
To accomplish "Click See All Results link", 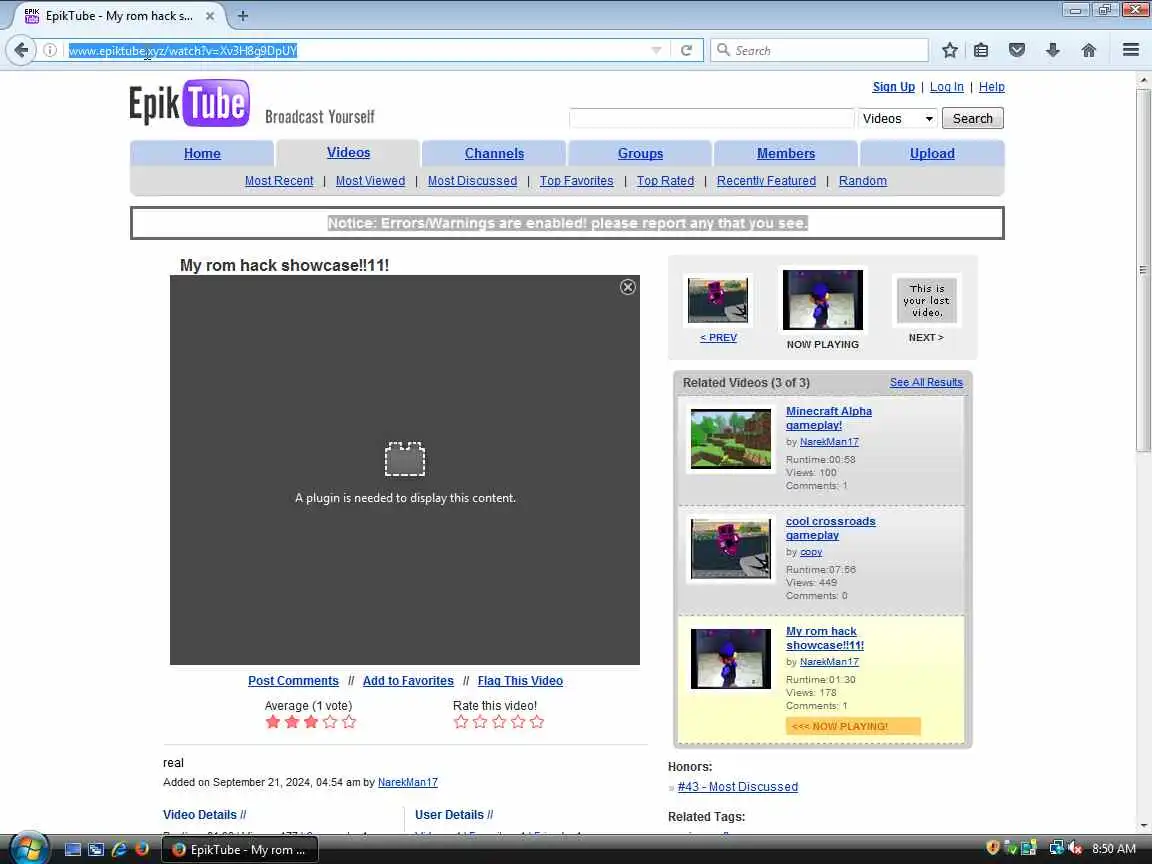I will pos(926,382).
